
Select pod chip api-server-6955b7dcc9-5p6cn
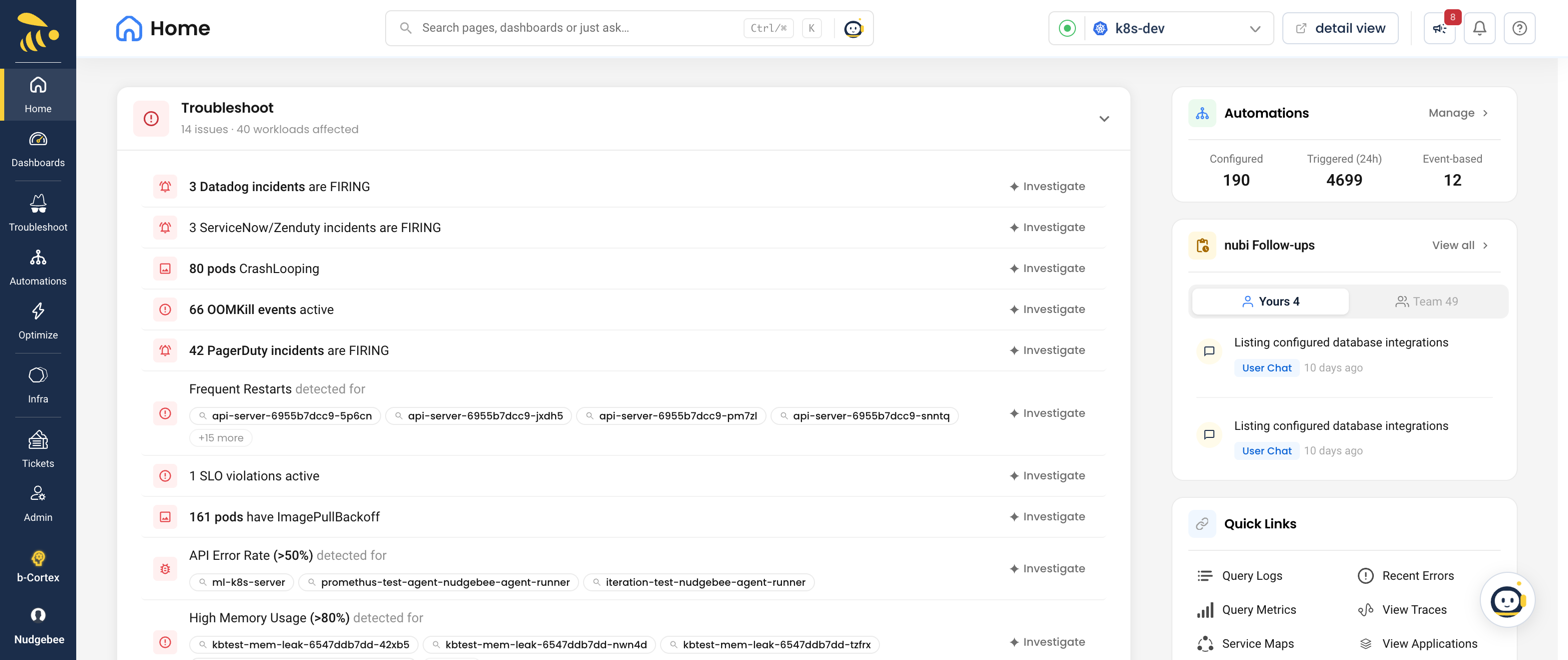pos(285,415)
